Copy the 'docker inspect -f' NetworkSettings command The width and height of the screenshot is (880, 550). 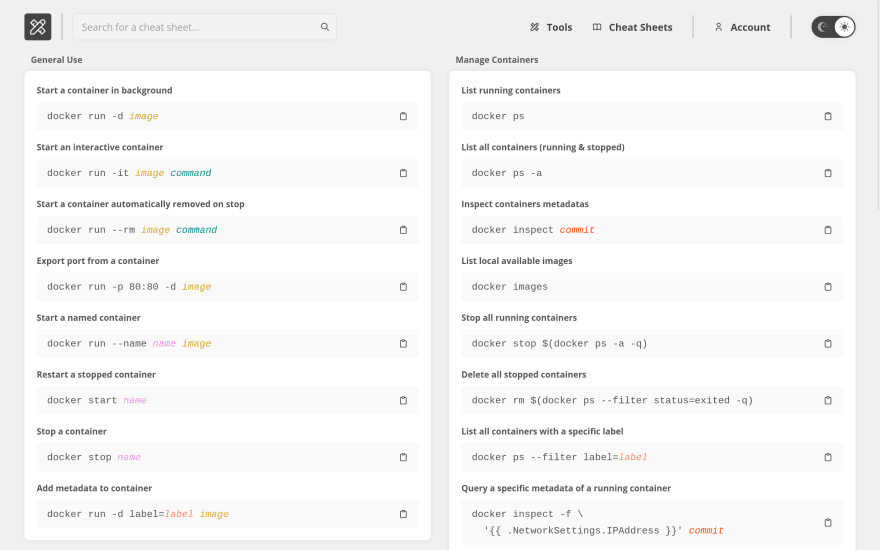(828, 522)
